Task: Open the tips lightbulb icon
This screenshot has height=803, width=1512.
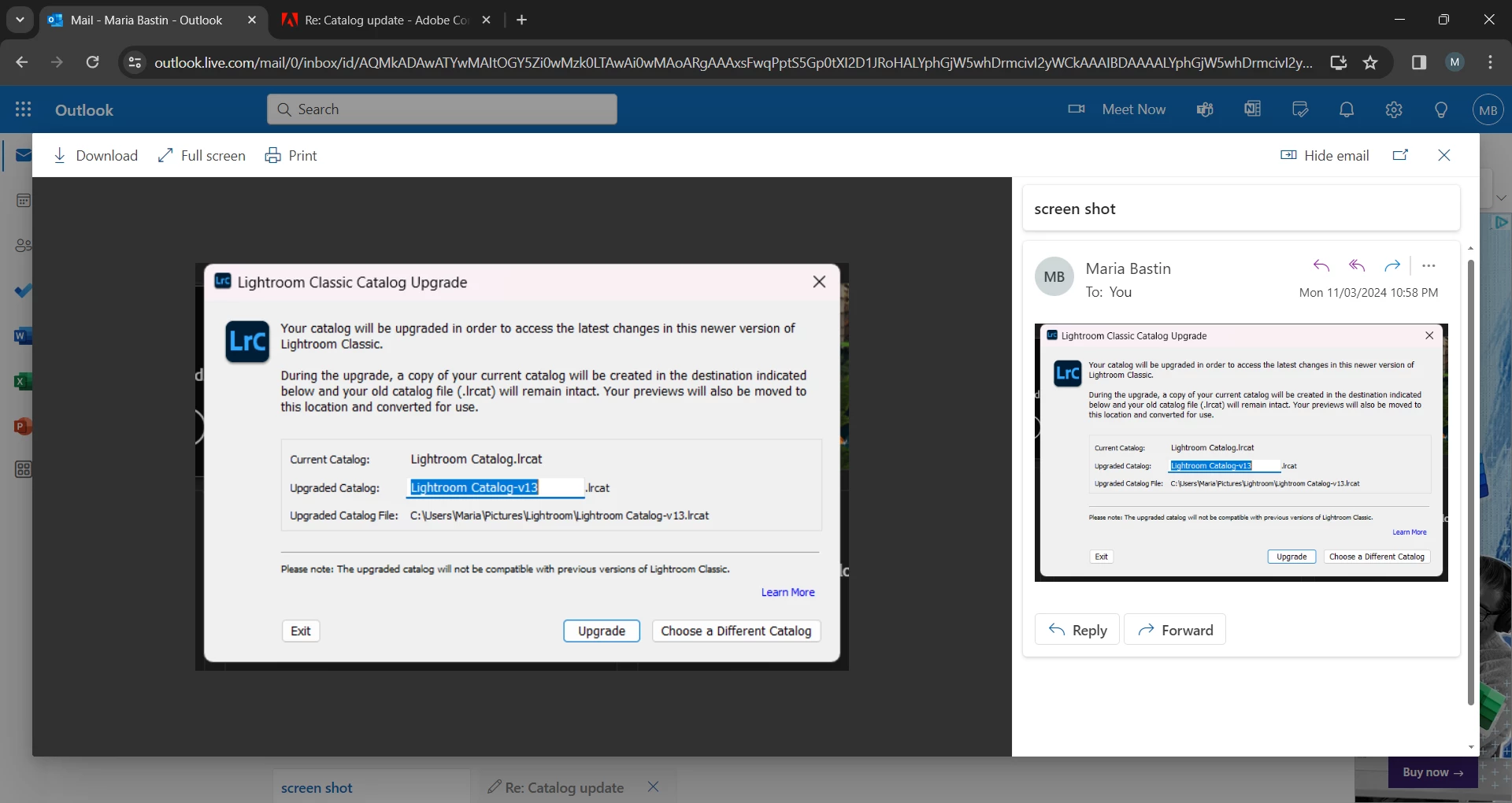Action: [1441, 109]
